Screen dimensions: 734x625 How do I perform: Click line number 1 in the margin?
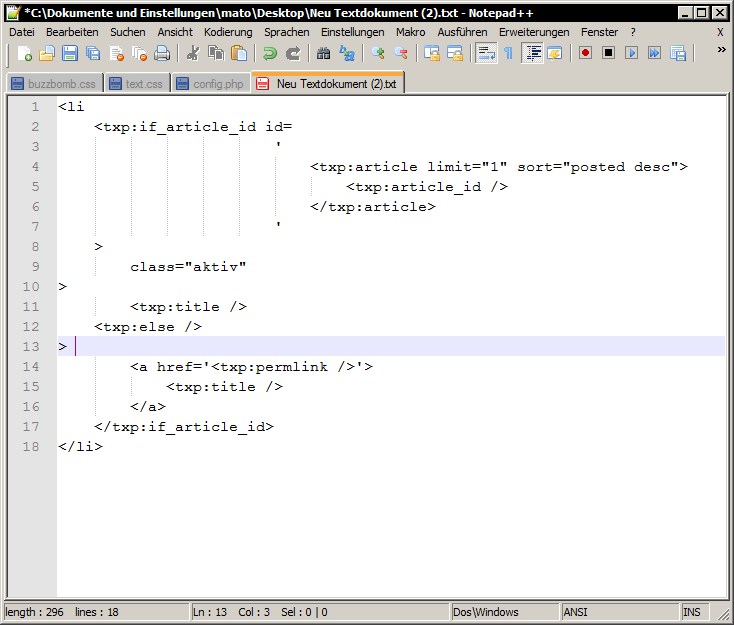tap(36, 107)
